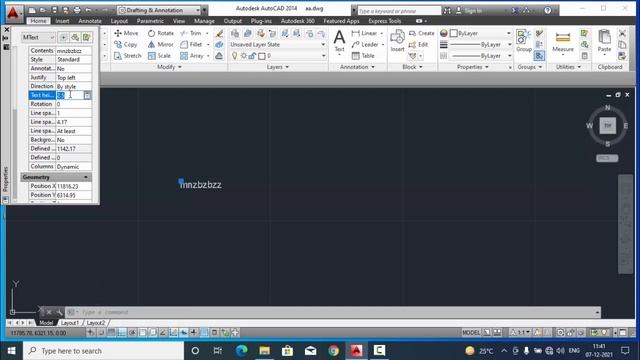Click the Edit block tool
This screenshot has width=640, height=360.
(x=418, y=44)
